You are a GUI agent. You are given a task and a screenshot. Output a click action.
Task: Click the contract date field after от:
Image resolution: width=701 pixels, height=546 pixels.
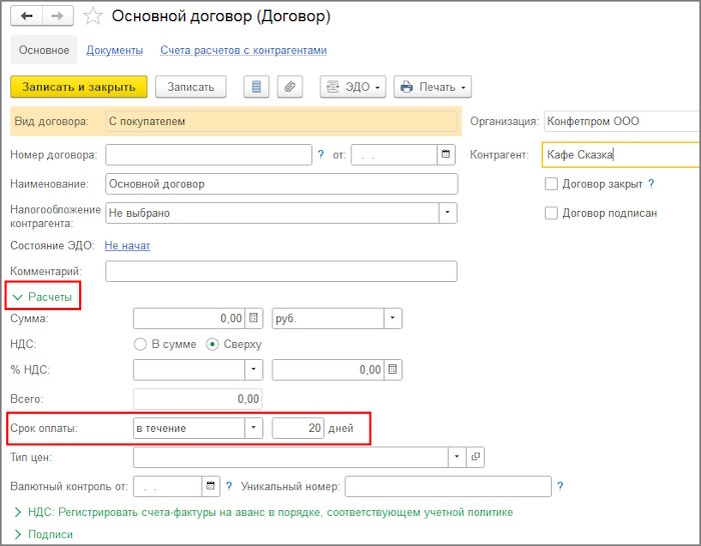coord(394,155)
